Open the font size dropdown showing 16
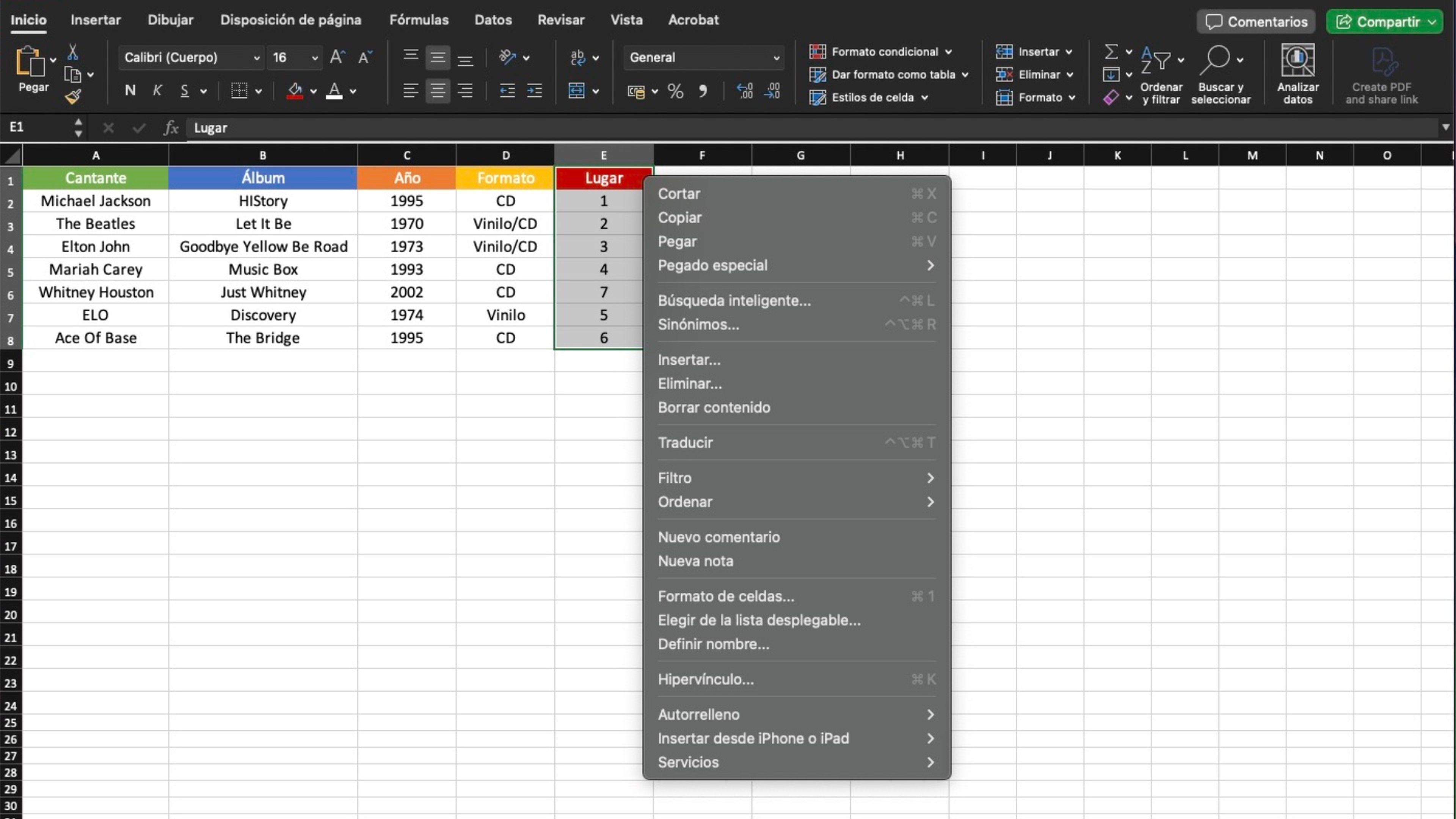The image size is (1456, 819). [x=295, y=57]
